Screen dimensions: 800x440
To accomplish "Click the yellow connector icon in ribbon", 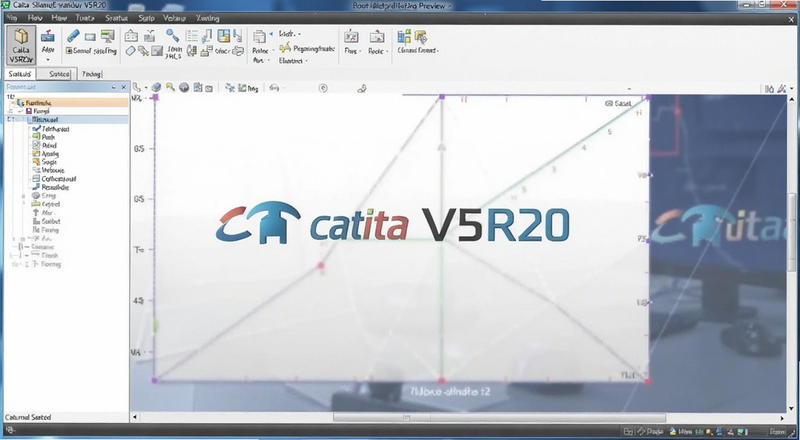I will [285, 48].
